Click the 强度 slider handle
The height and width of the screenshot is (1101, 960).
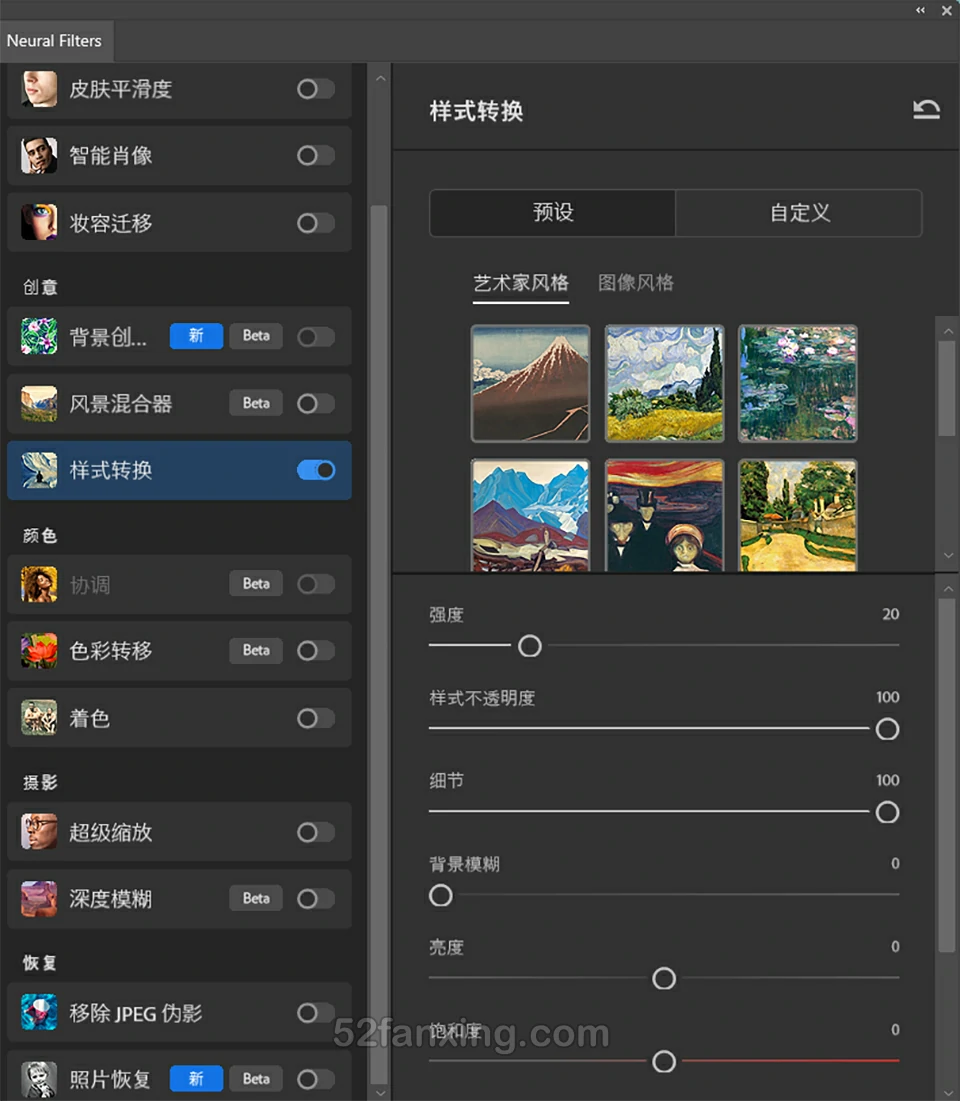[530, 645]
